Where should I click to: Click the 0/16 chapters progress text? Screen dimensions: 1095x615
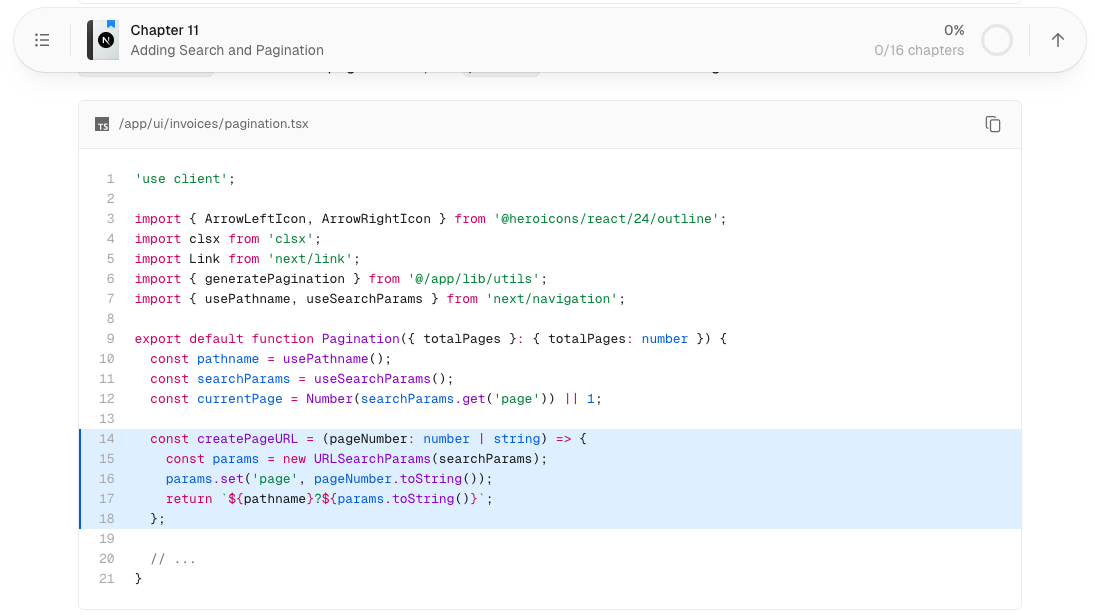[x=919, y=50]
